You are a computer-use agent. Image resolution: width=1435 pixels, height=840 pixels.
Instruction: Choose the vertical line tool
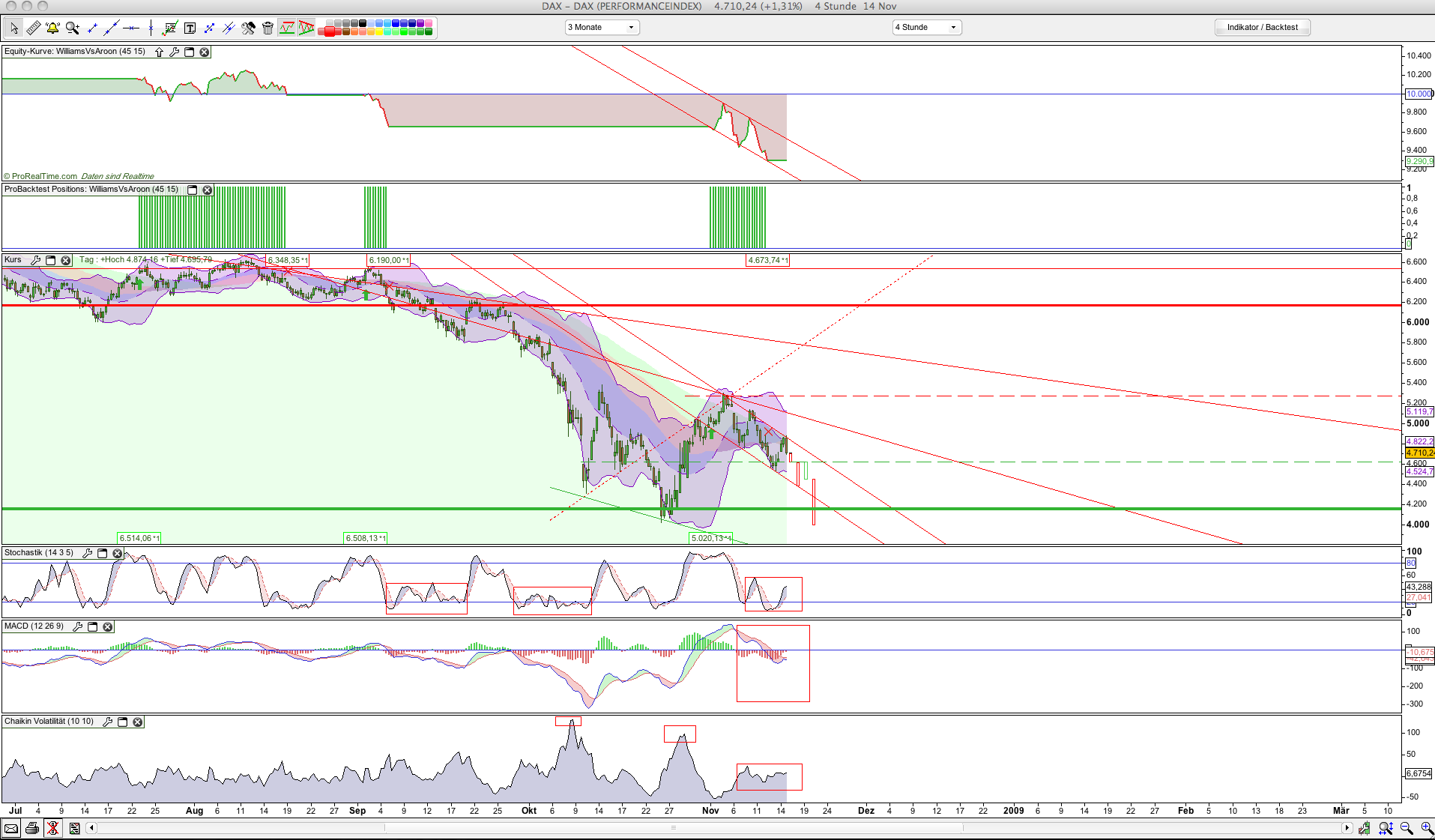pos(151,28)
